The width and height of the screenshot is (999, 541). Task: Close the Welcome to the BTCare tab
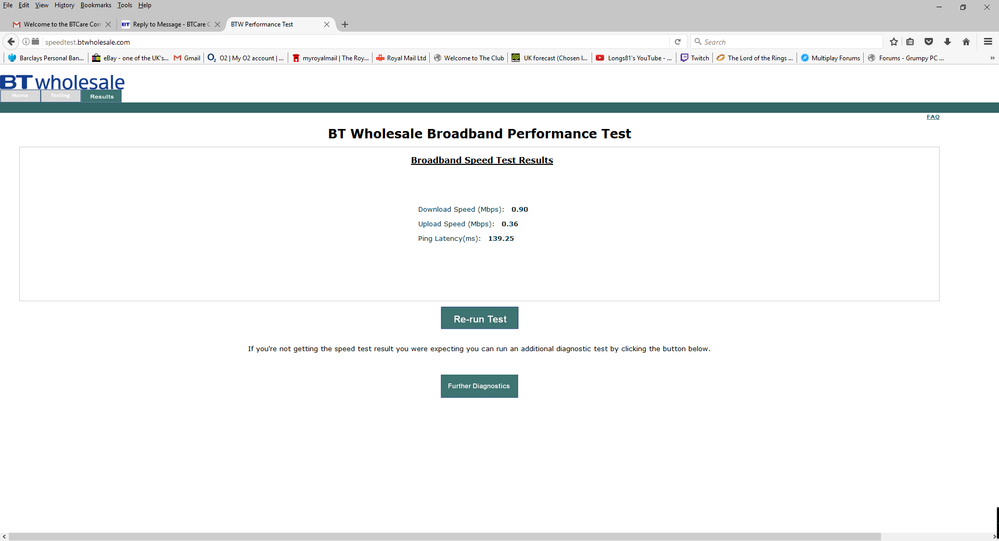(108, 24)
